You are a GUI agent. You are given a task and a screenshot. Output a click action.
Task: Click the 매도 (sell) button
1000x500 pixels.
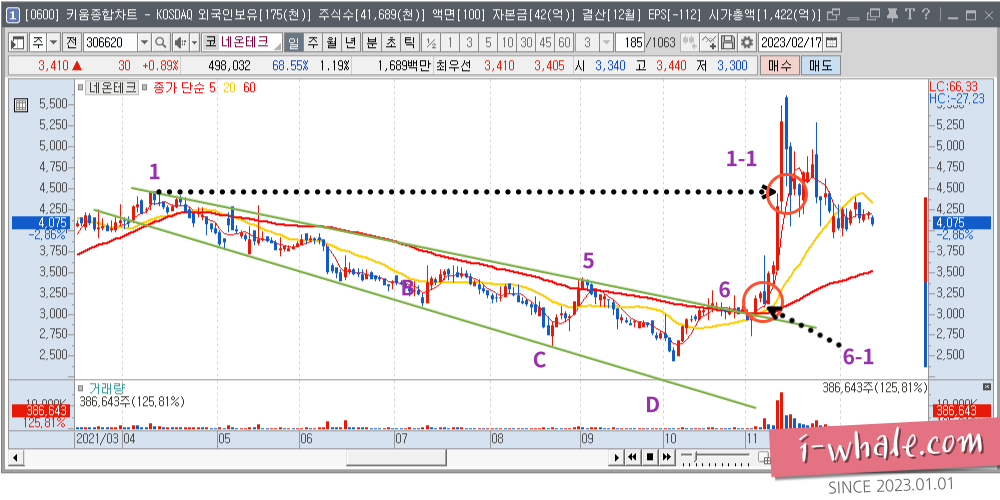821,66
